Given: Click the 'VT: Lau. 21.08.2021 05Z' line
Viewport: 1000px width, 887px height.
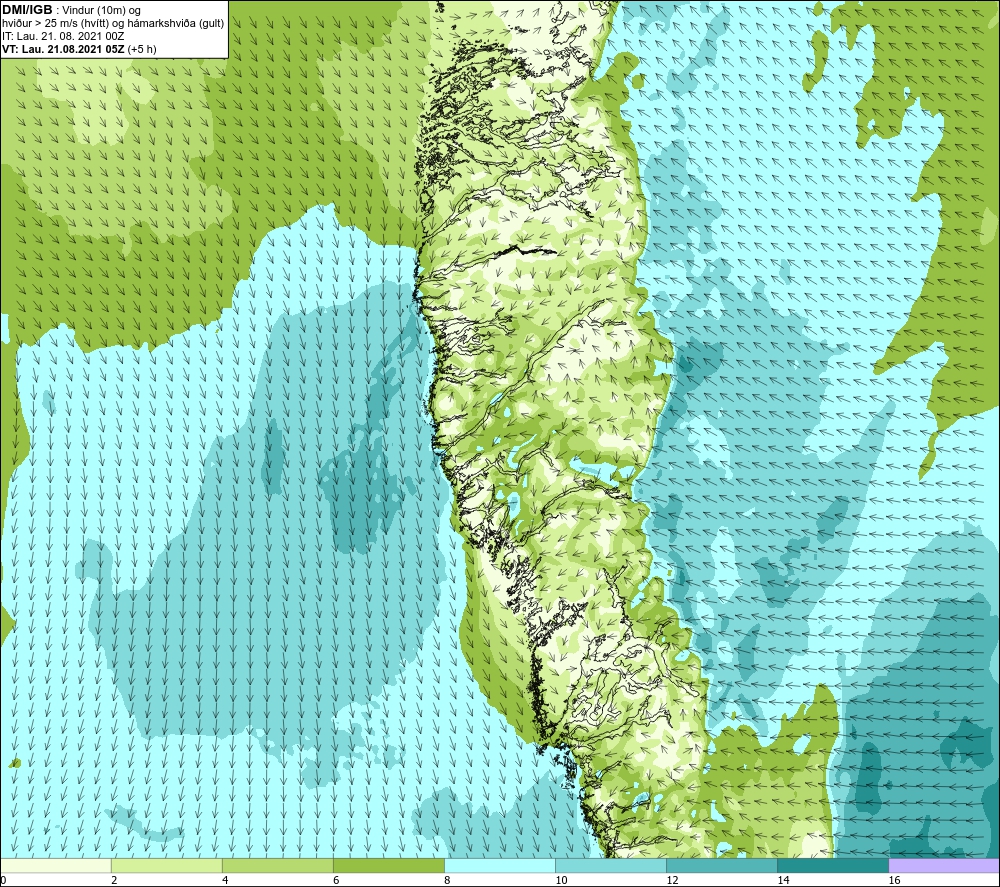Looking at the screenshot, I should pos(79,49).
